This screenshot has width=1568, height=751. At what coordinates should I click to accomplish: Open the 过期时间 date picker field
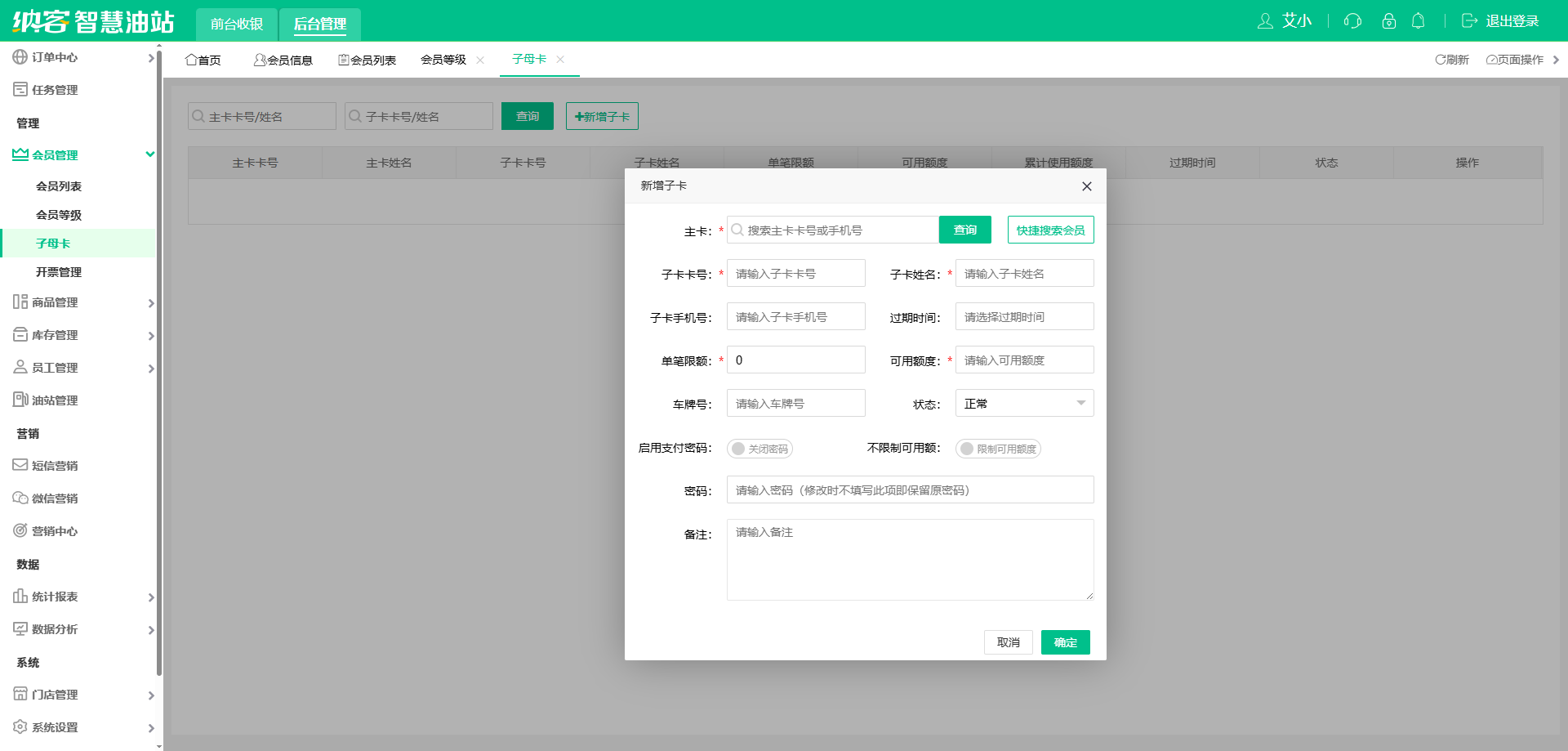(1025, 316)
